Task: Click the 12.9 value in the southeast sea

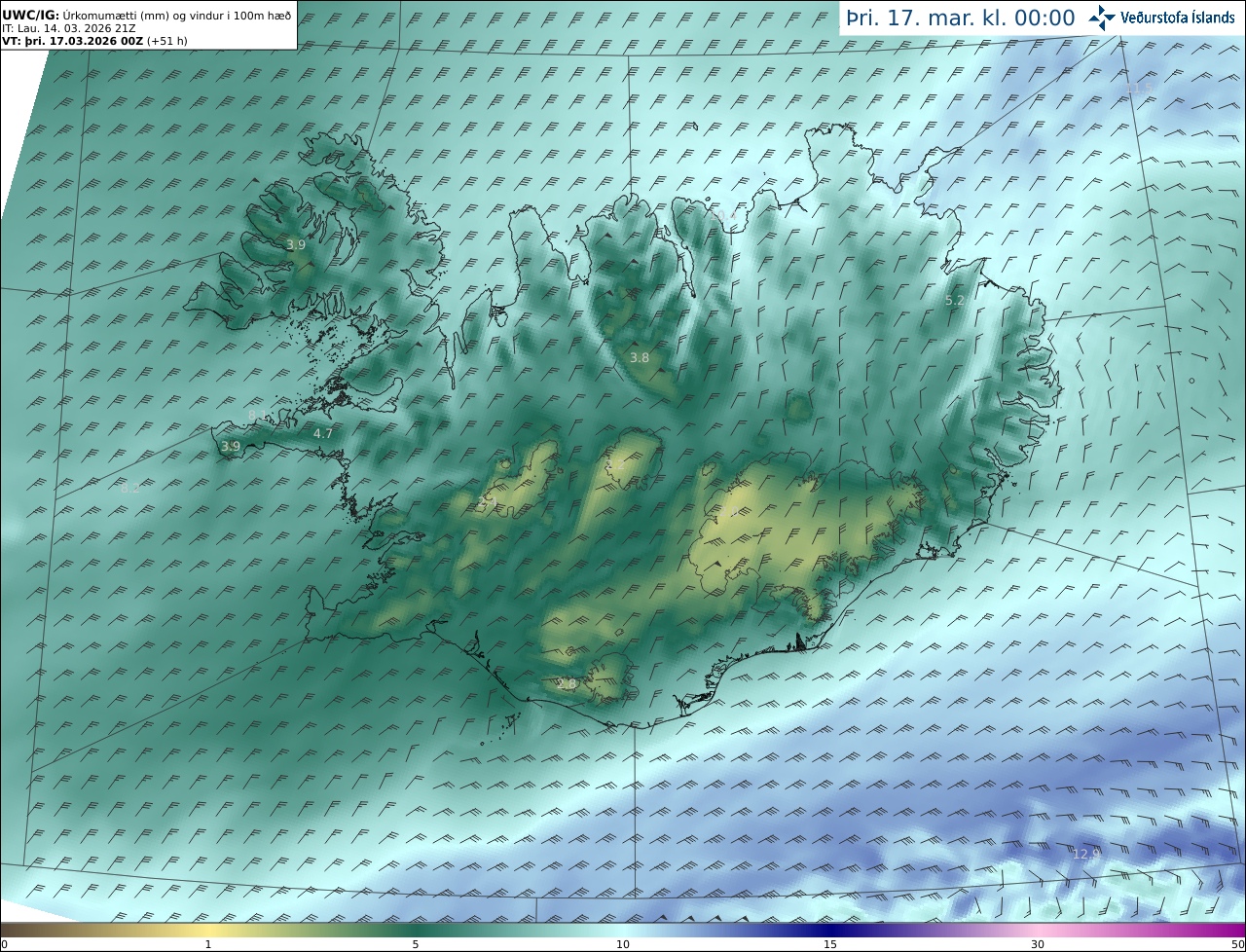Action: pyautogui.click(x=1086, y=854)
